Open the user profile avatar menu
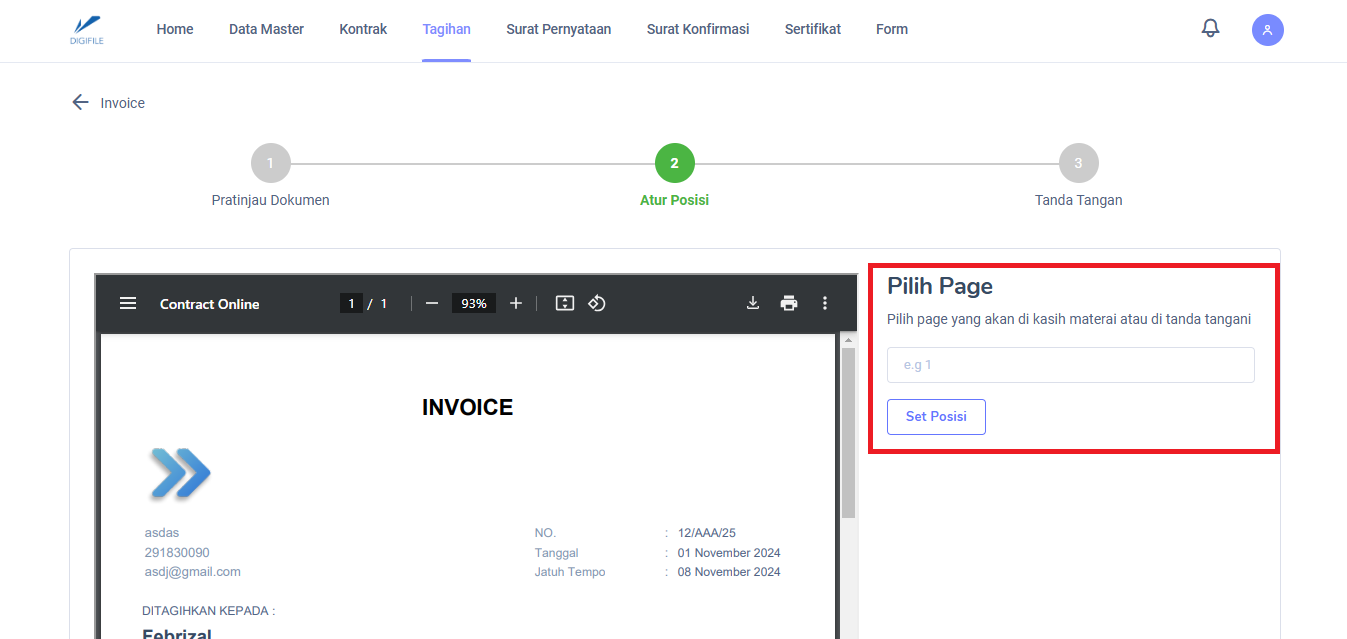The width and height of the screenshot is (1347, 639). click(1267, 30)
